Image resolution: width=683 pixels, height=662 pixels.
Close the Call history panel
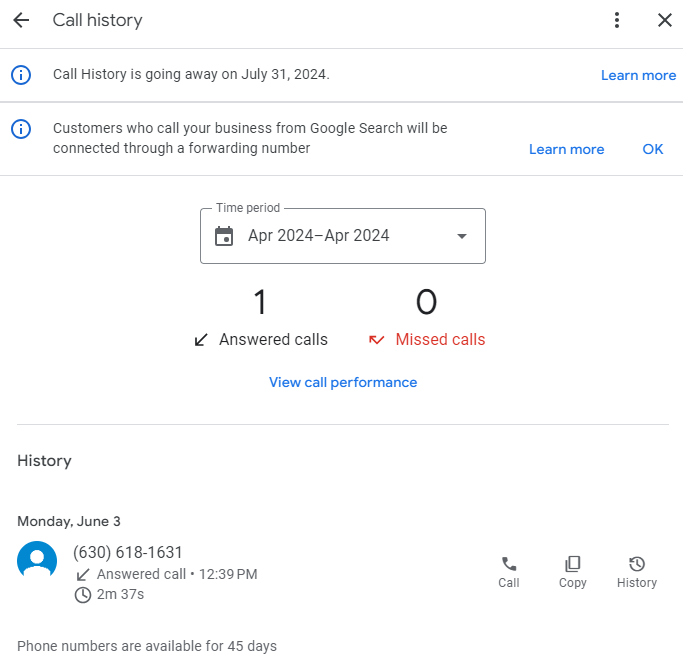tap(665, 20)
